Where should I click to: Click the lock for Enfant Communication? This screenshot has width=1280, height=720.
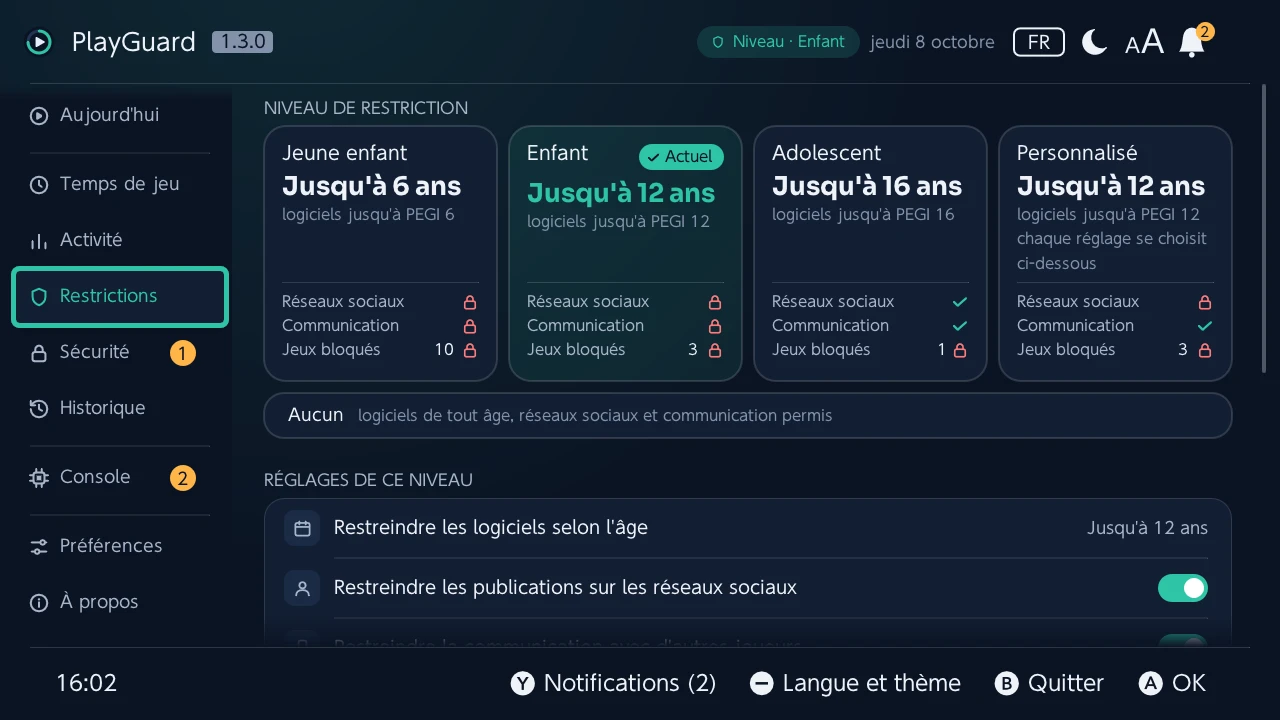coord(715,326)
